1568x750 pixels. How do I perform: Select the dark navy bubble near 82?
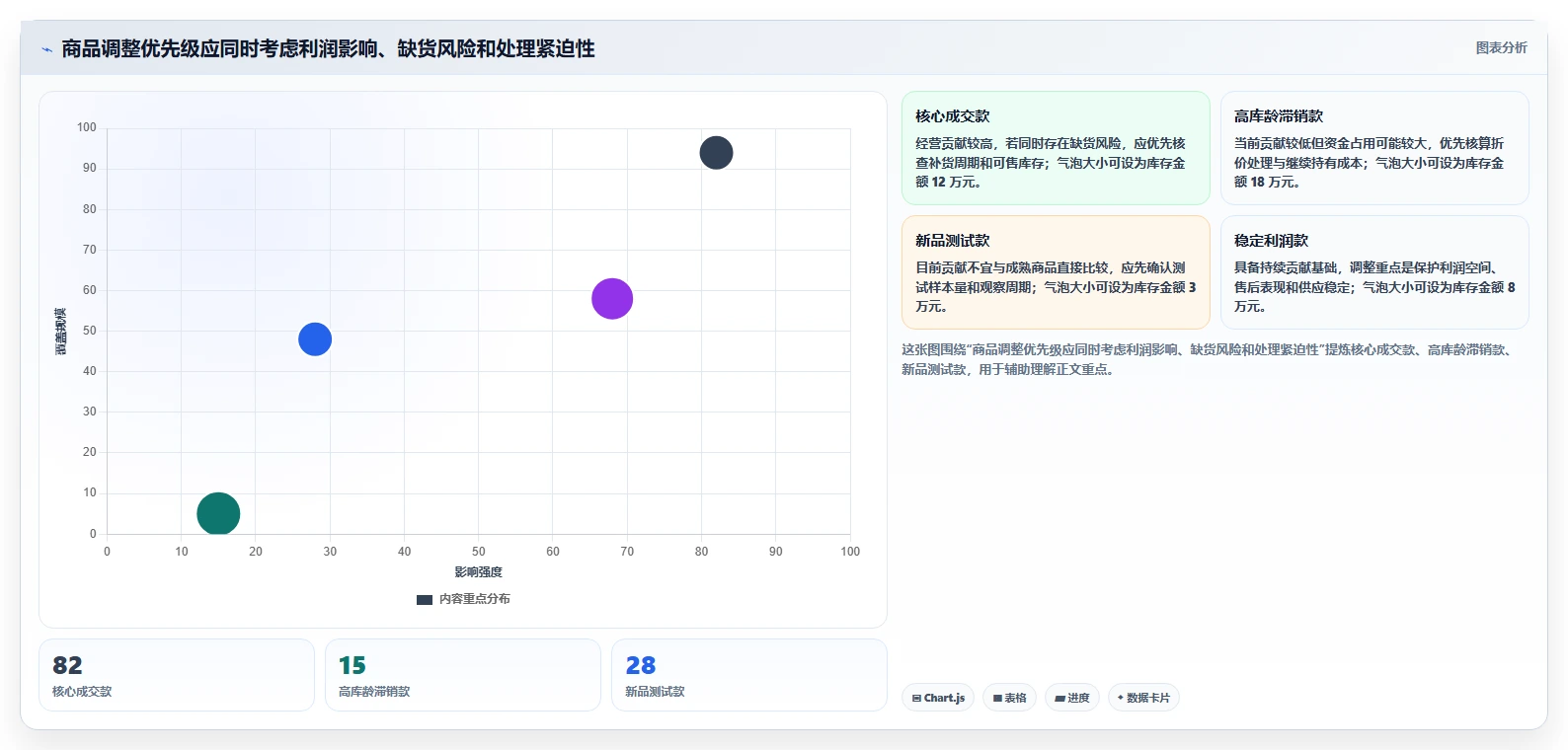(716, 153)
